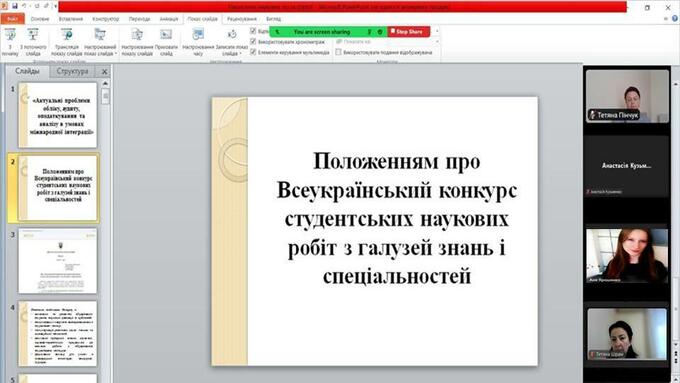The width and height of the screenshot is (680, 383).
Task: Switch to the 'Вигляд' ribbon tab
Action: pos(274,19)
